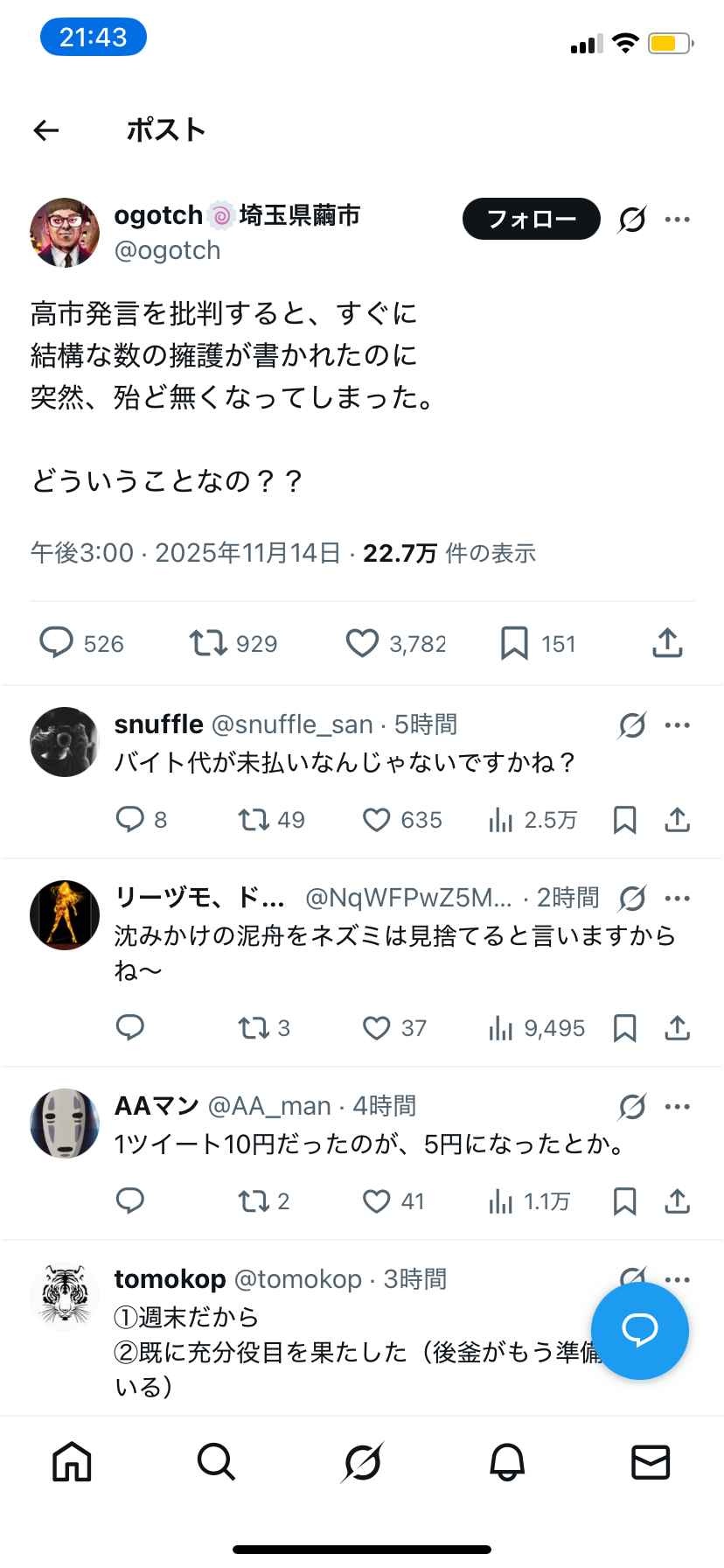Like the main post with 3,782 likes
724x1568 pixels.
coord(362,643)
